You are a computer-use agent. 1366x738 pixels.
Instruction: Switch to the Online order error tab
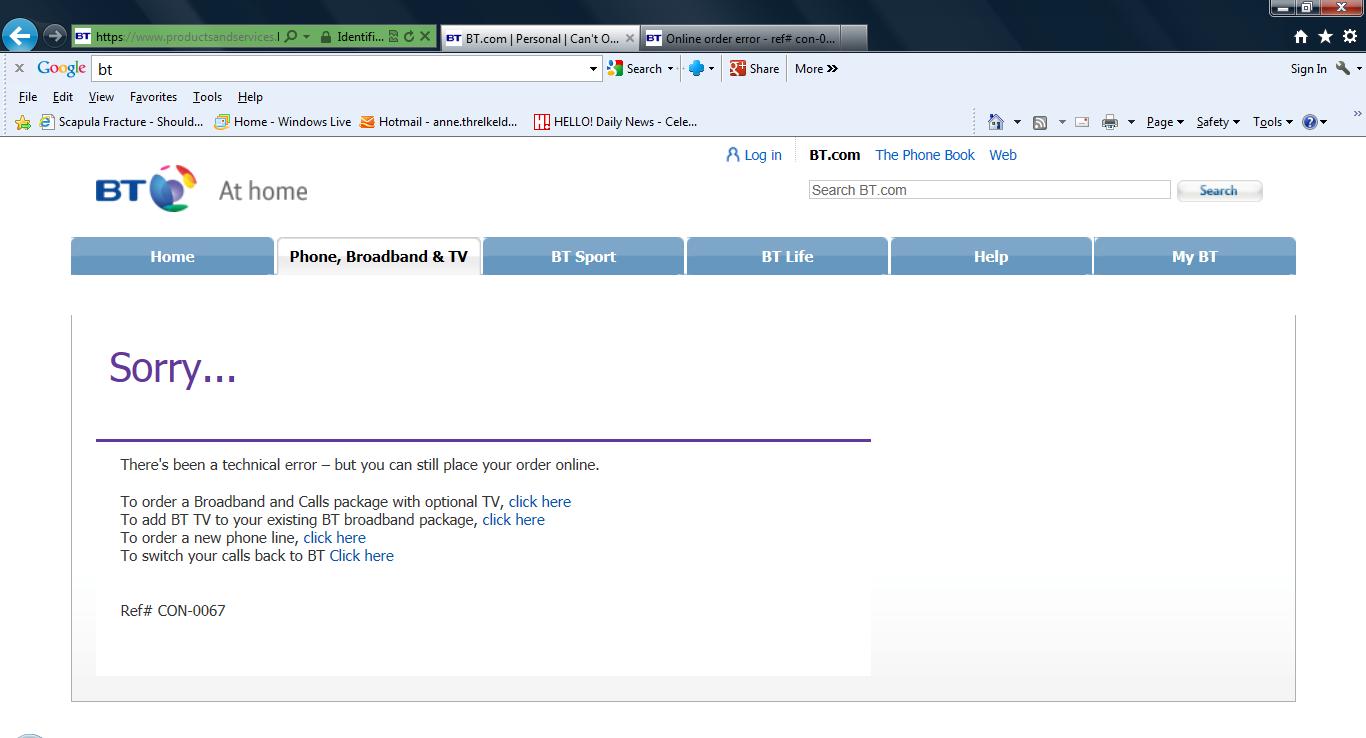click(740, 36)
